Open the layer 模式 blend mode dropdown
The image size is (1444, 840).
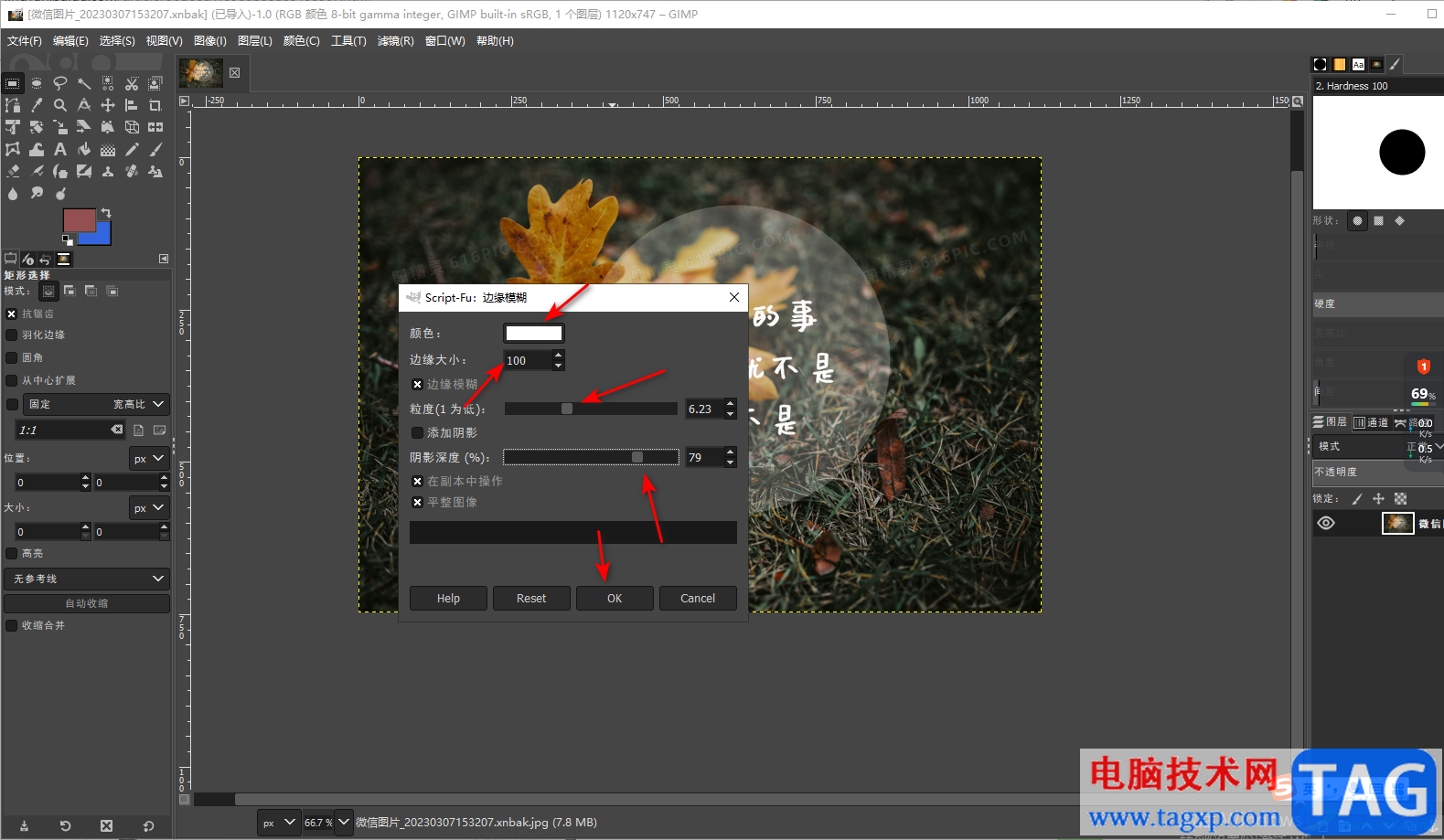click(x=1378, y=446)
